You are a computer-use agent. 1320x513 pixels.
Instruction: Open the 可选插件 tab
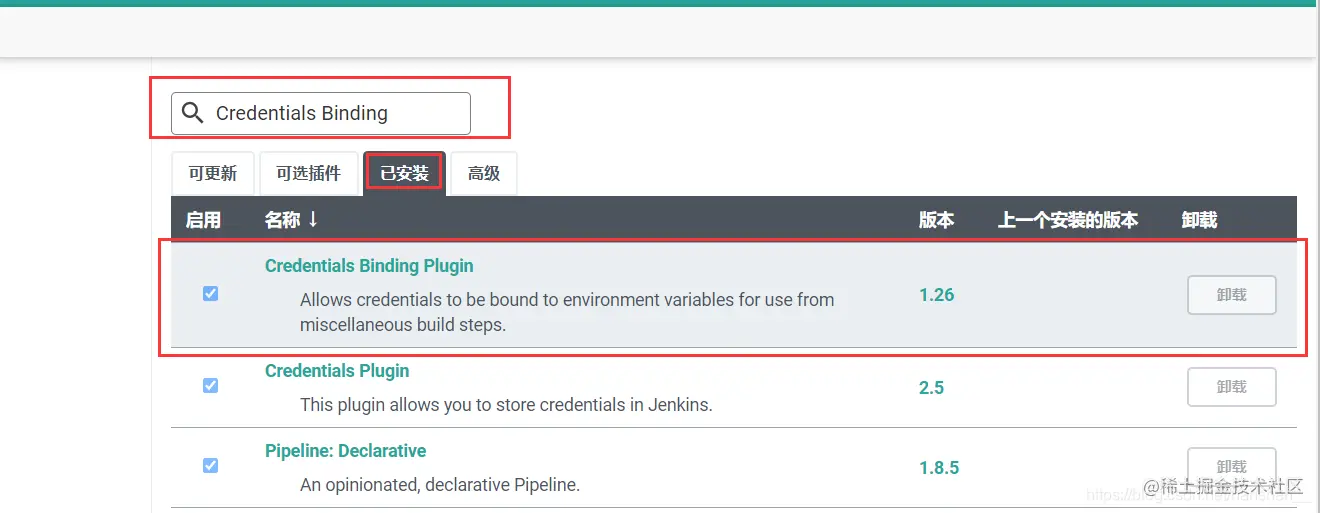tap(309, 173)
